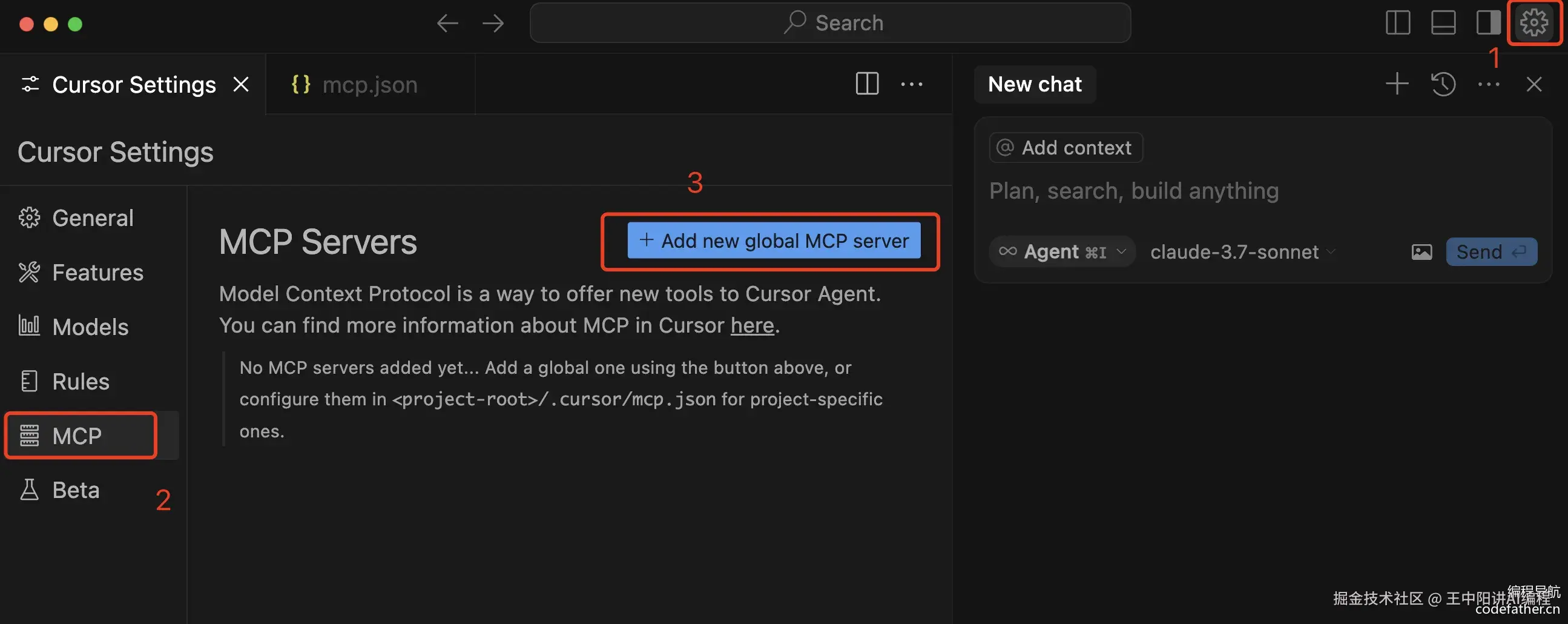1568x624 pixels.
Task: Focus the 'Plan, search, build anything' input
Action: pos(1134,191)
